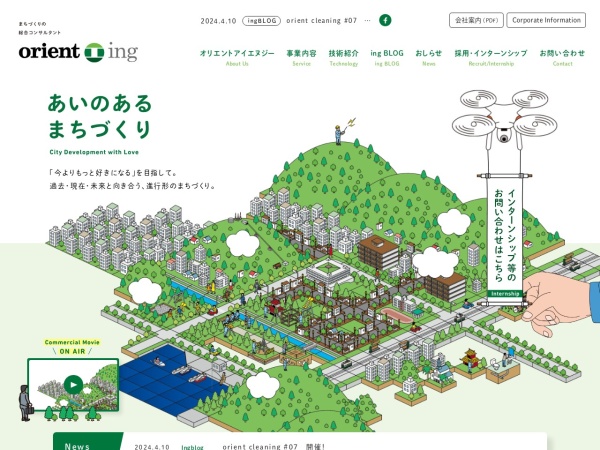The height and width of the screenshot is (450, 600).
Task: Open the Commercial Movie thumbnail
Action: coord(73,385)
